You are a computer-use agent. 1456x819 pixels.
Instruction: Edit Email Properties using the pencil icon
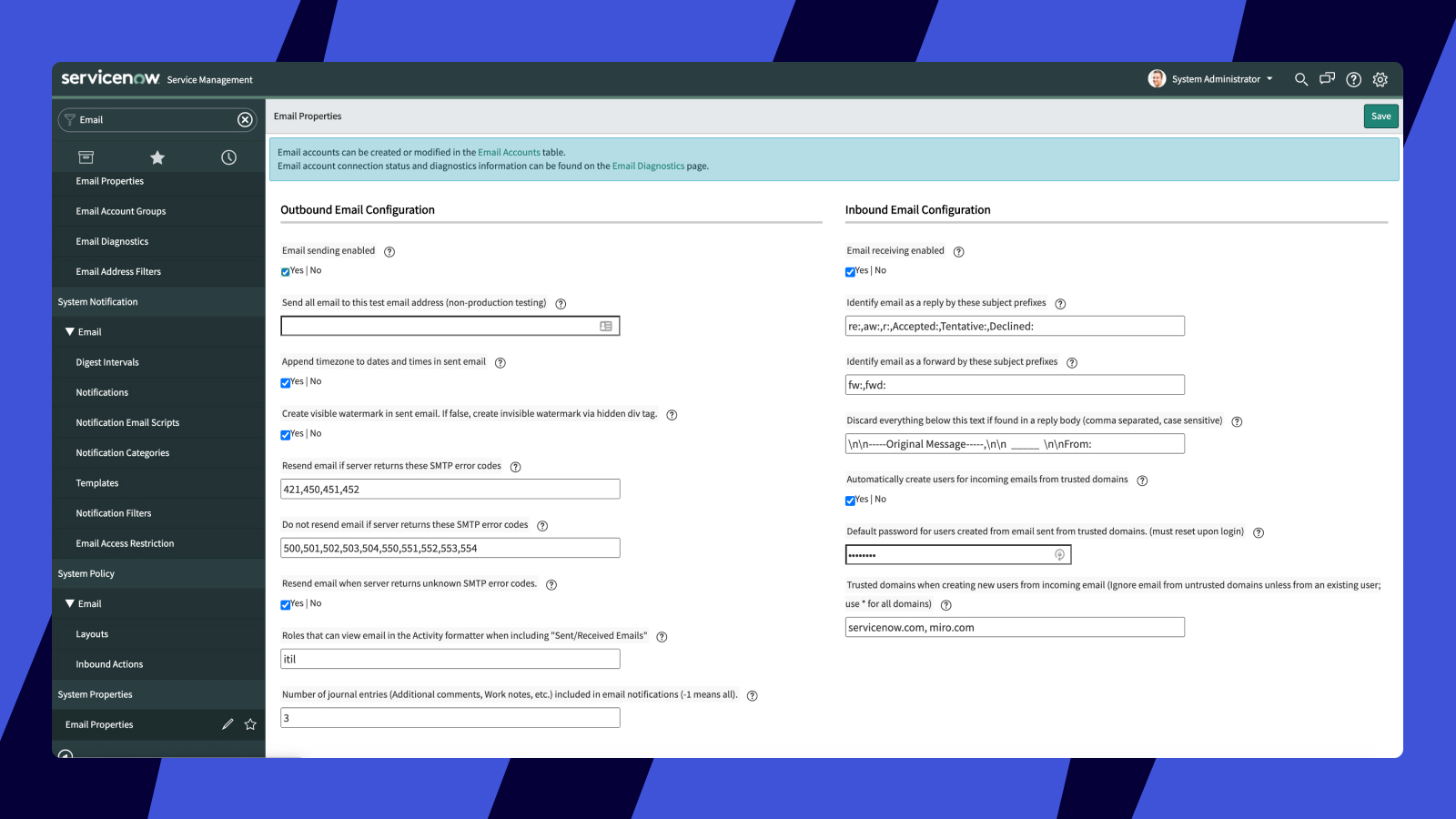(227, 724)
